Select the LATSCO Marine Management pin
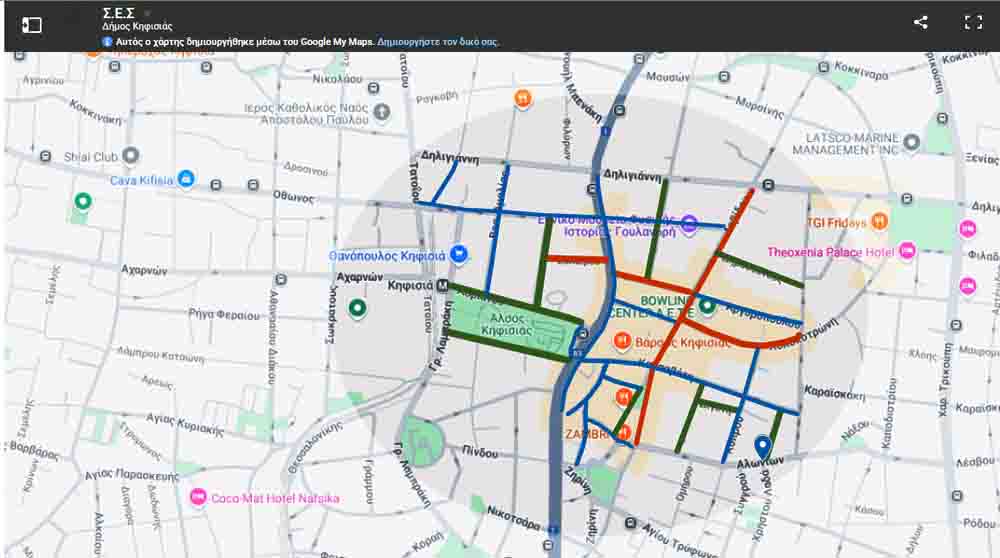The width and height of the screenshot is (1000, 558). click(910, 143)
